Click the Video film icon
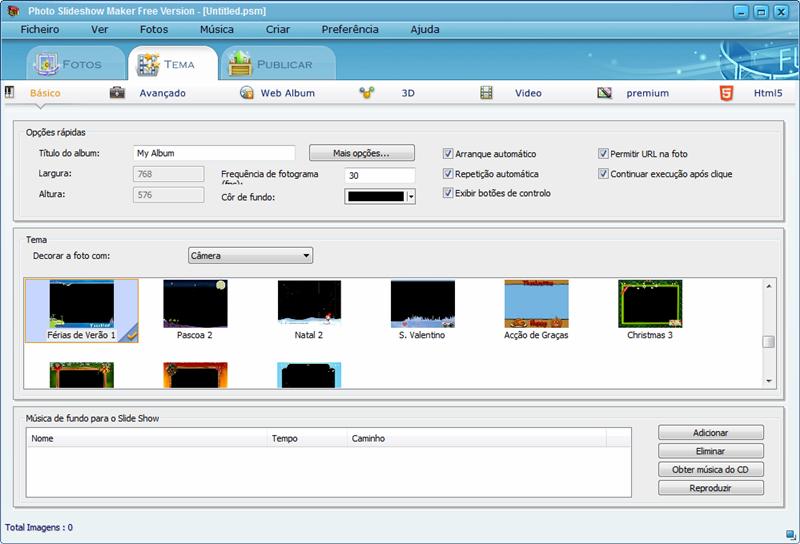Image resolution: width=800 pixels, height=544 pixels. 486,92
